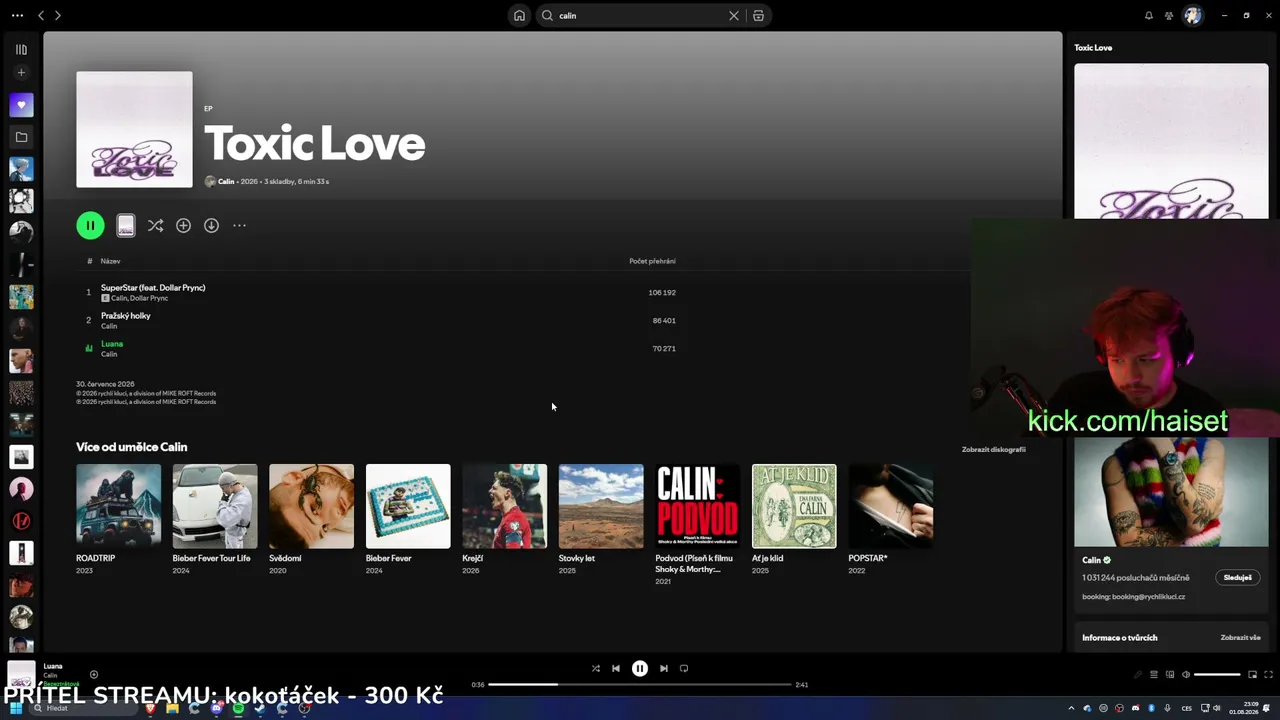Viewport: 1280px width, 720px height.
Task: Pause the Toxic Love EP with green button
Action: pyautogui.click(x=90, y=225)
